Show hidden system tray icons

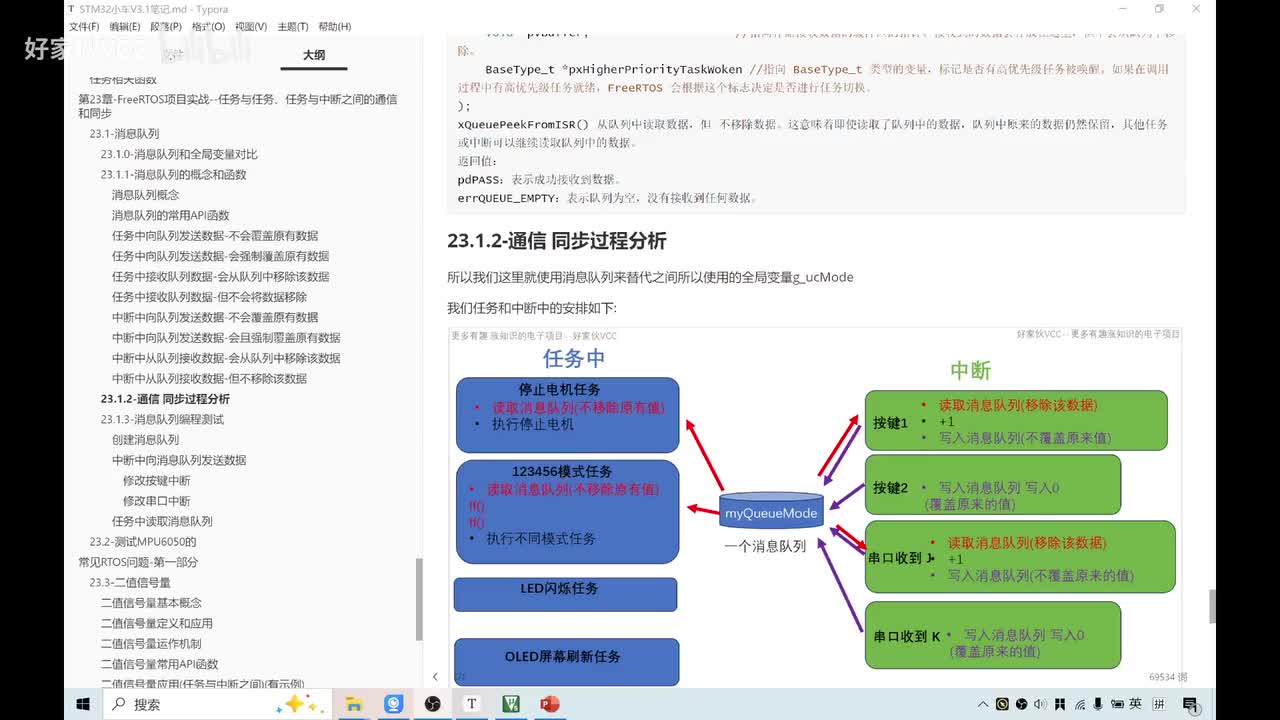[x=984, y=704]
